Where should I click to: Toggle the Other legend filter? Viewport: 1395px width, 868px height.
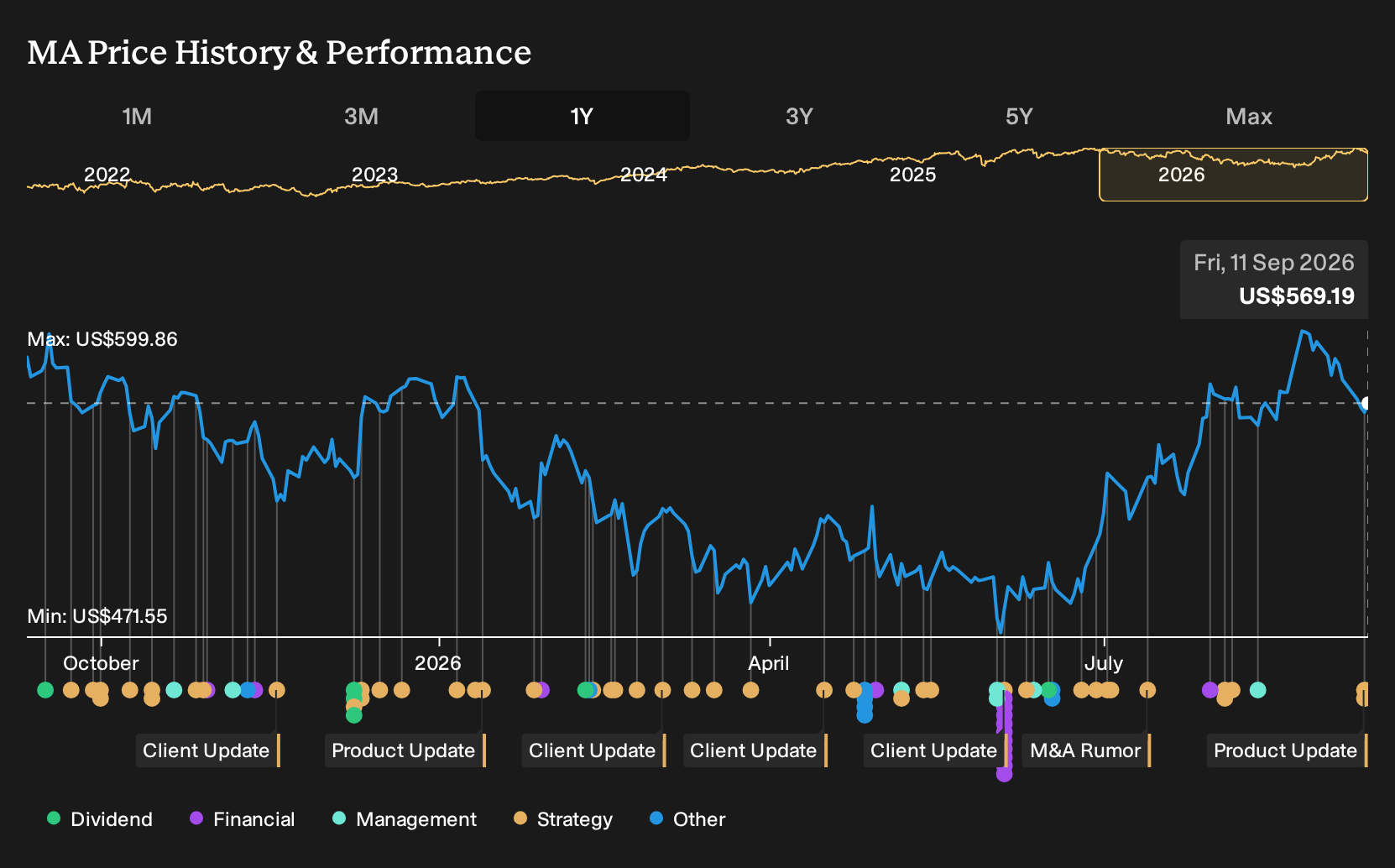[687, 819]
